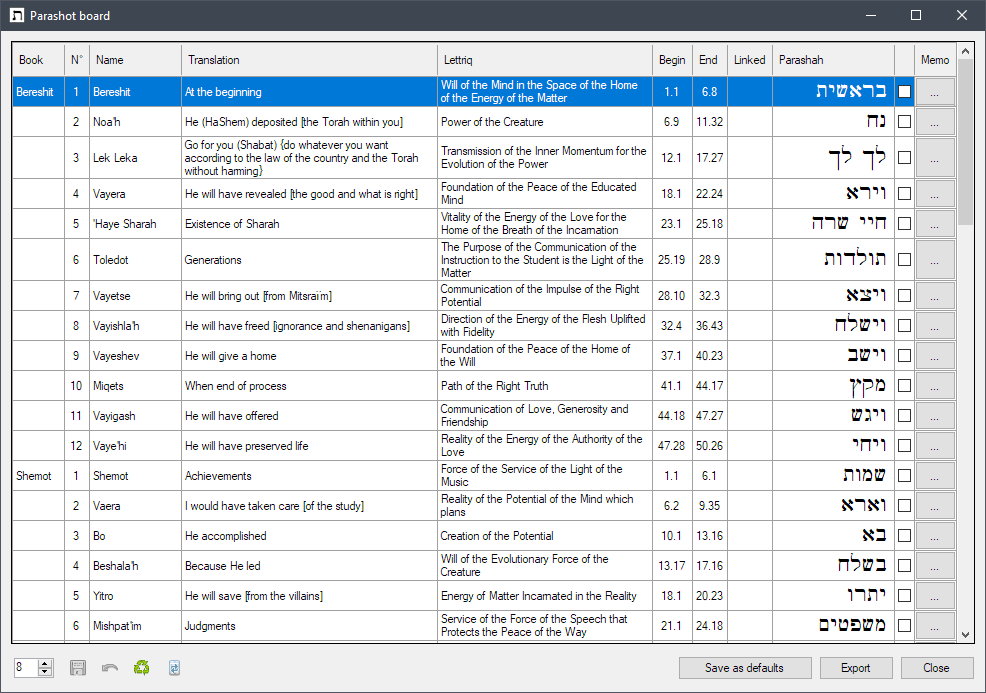This screenshot has width=986, height=693.
Task: Click the translation cell reading Judgments
Action: [309, 626]
